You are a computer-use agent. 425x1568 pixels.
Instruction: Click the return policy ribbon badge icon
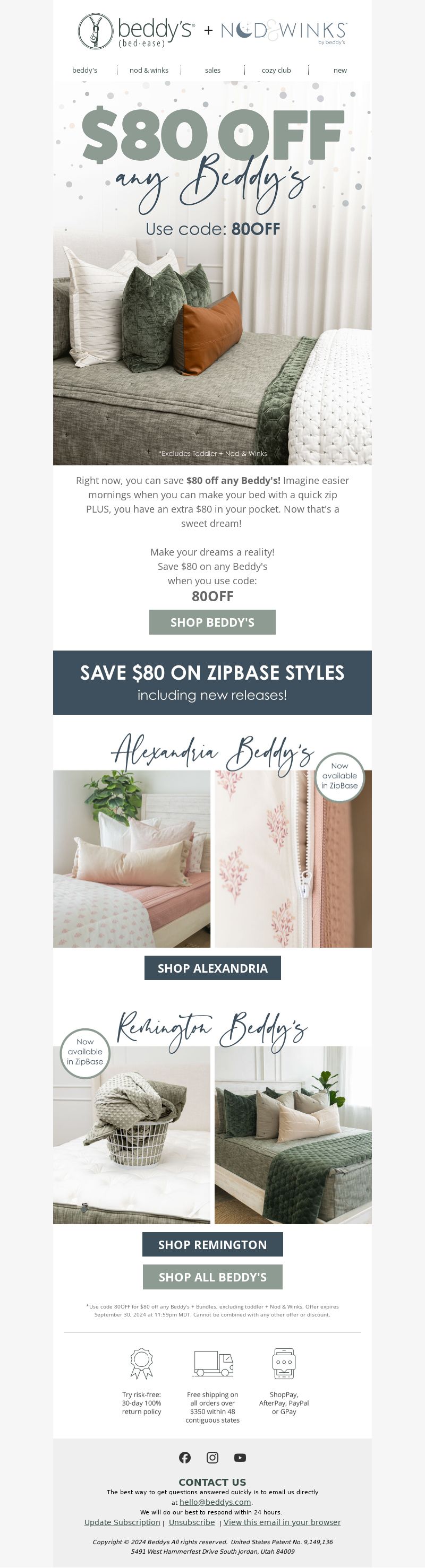click(141, 1363)
